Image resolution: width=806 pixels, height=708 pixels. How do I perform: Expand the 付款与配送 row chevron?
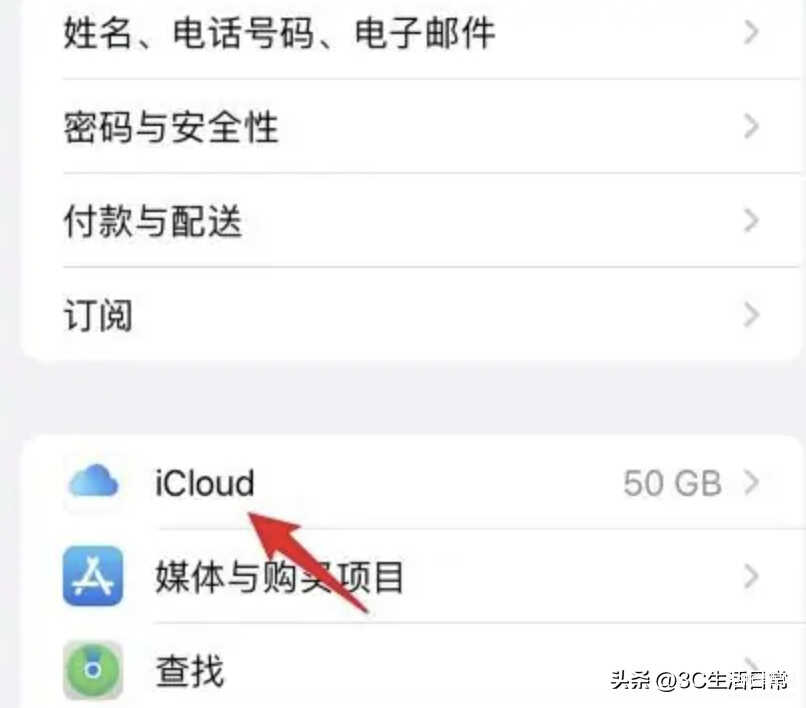tap(751, 221)
